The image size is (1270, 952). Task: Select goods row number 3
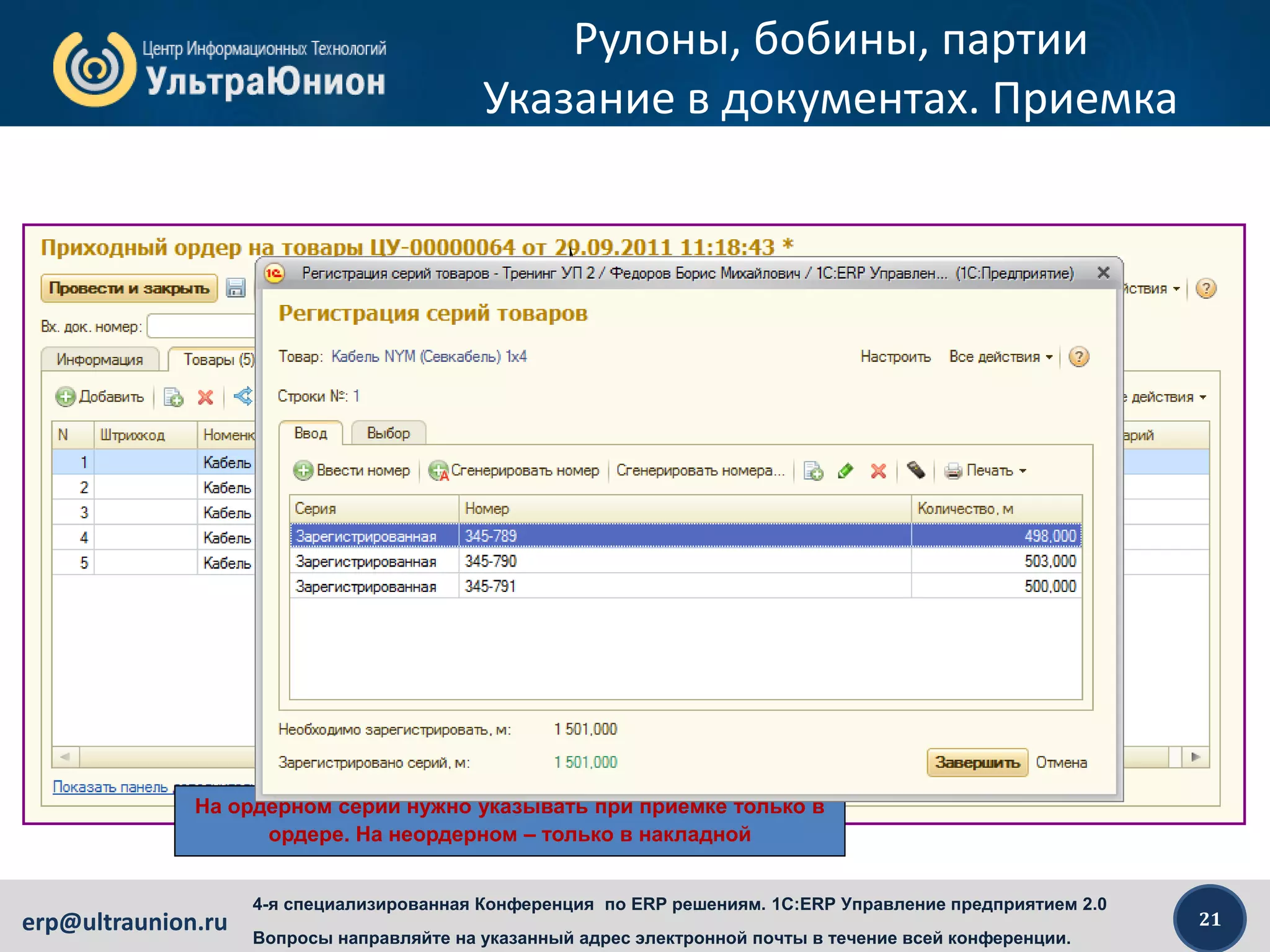click(154, 513)
